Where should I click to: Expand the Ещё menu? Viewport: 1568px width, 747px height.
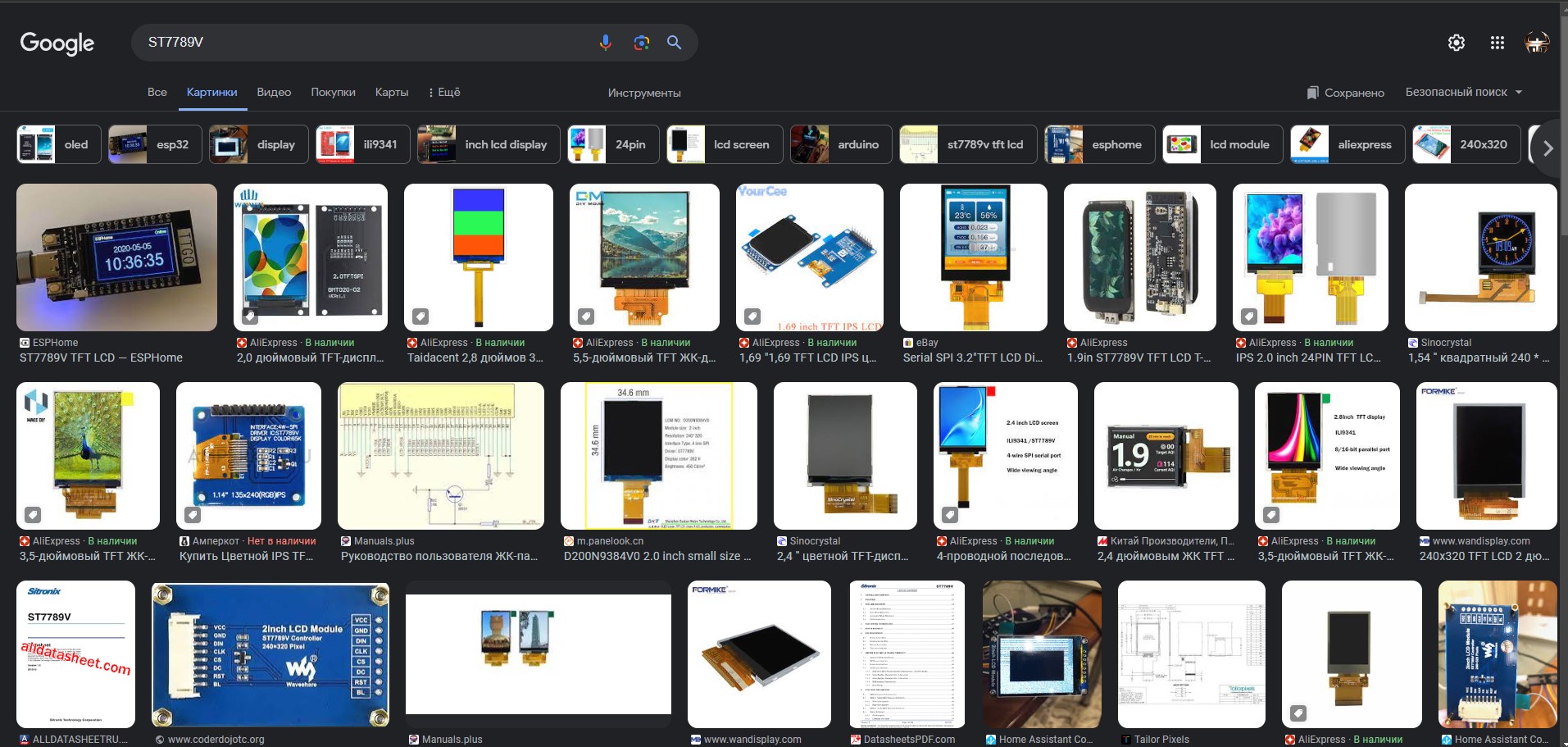[x=444, y=92]
